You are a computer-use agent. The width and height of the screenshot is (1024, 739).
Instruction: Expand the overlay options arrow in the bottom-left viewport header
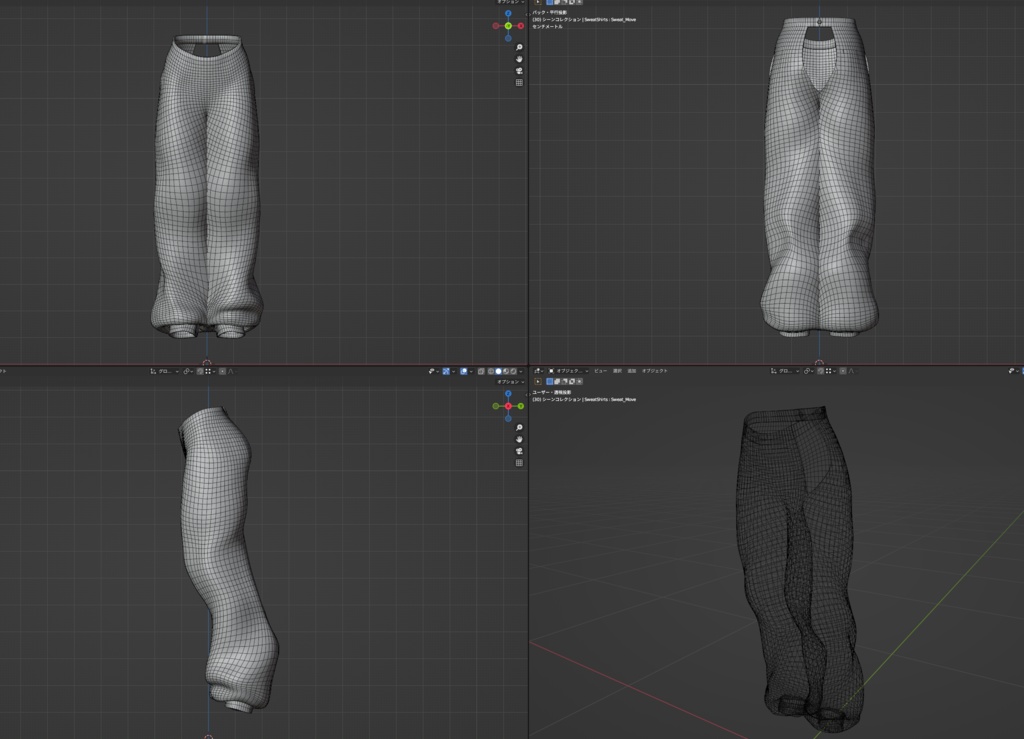point(471,371)
